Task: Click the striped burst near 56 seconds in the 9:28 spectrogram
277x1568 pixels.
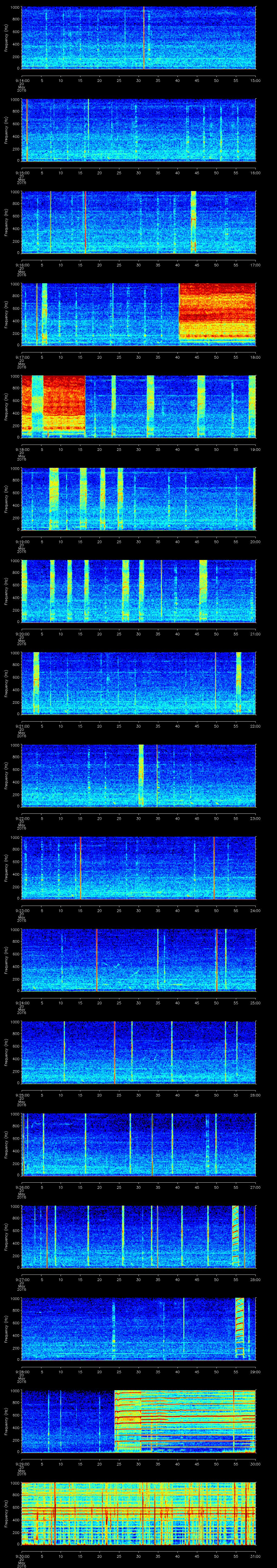Action: pyautogui.click(x=240, y=1329)
